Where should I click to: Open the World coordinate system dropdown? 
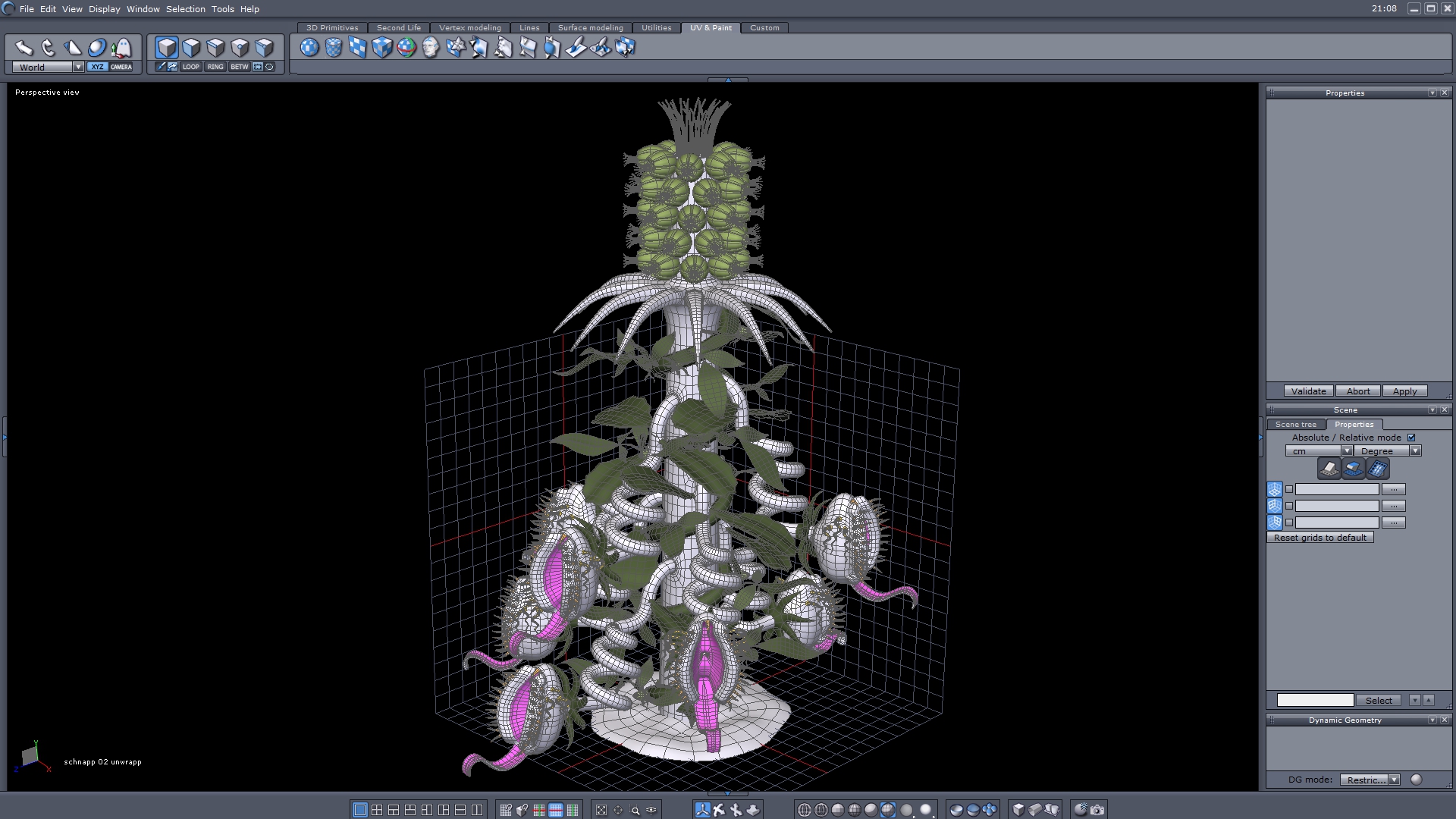[x=78, y=67]
